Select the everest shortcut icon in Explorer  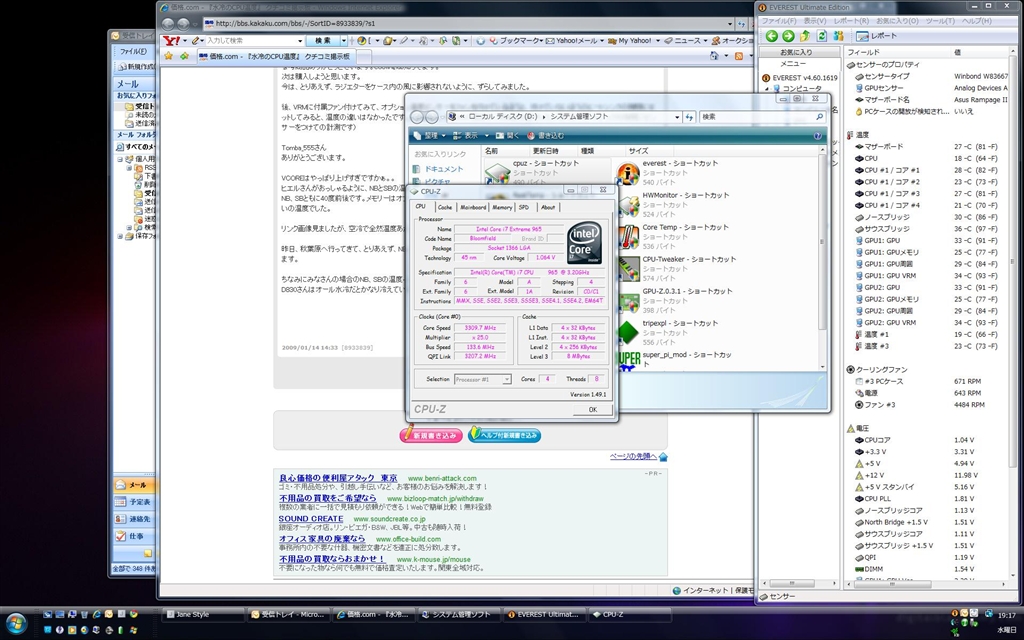[628, 174]
